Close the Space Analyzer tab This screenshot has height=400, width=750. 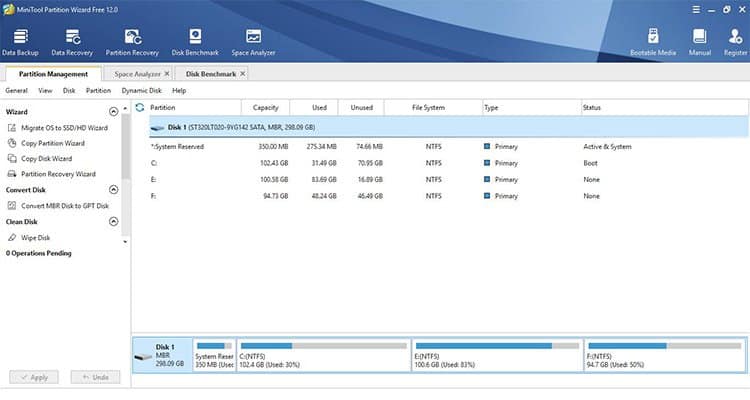tap(167, 74)
